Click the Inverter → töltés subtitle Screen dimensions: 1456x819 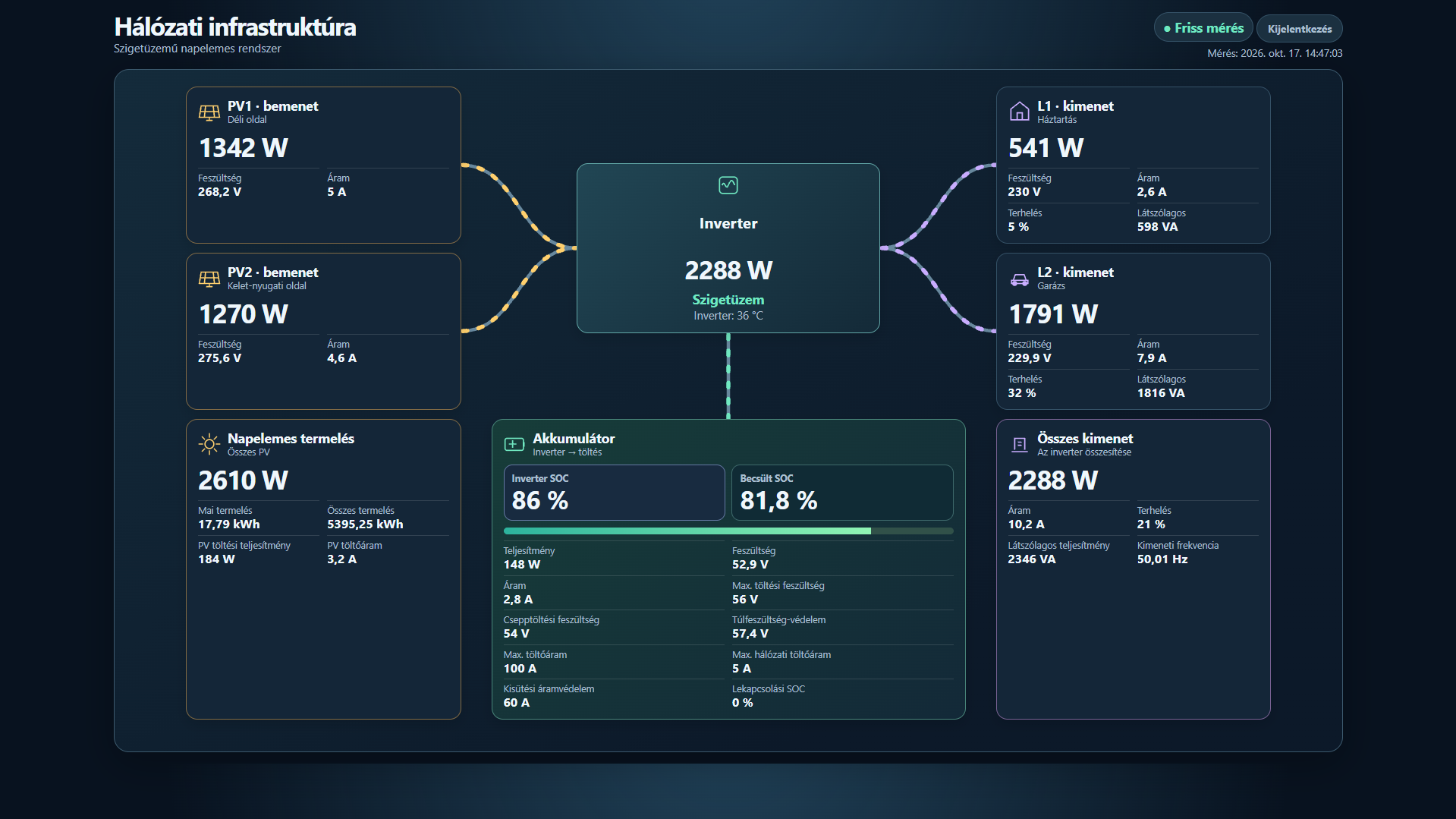(568, 452)
